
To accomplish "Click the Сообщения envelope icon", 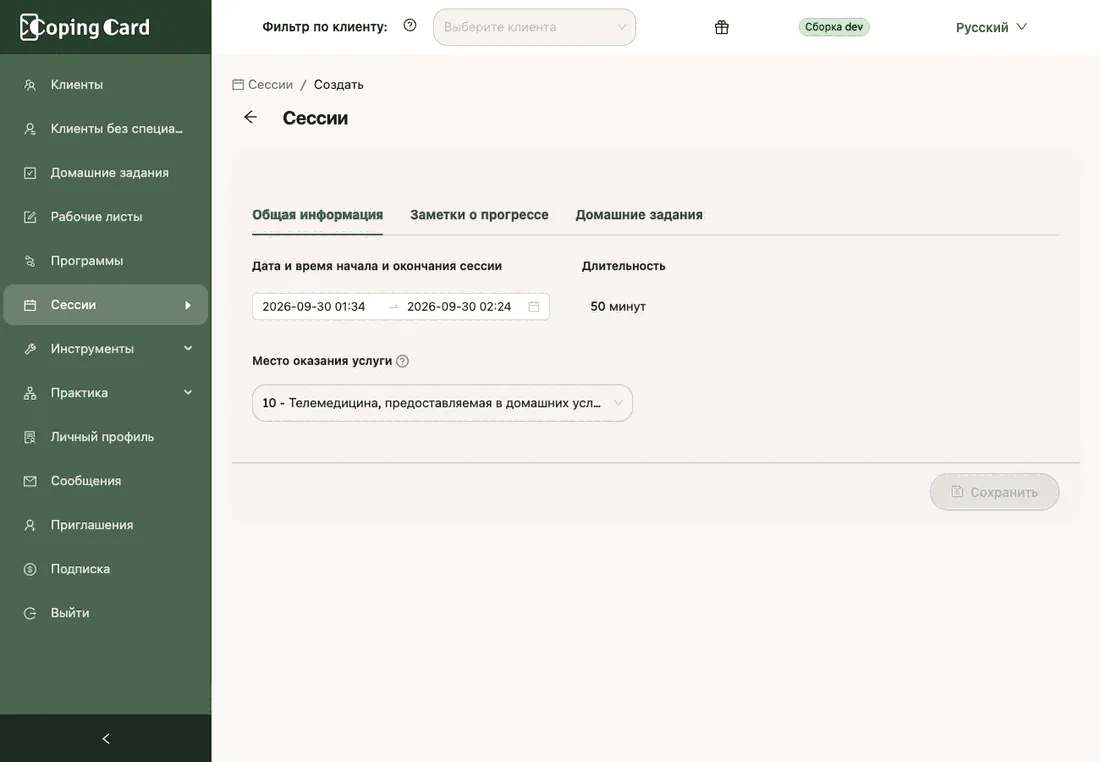I will pyautogui.click(x=29, y=481).
